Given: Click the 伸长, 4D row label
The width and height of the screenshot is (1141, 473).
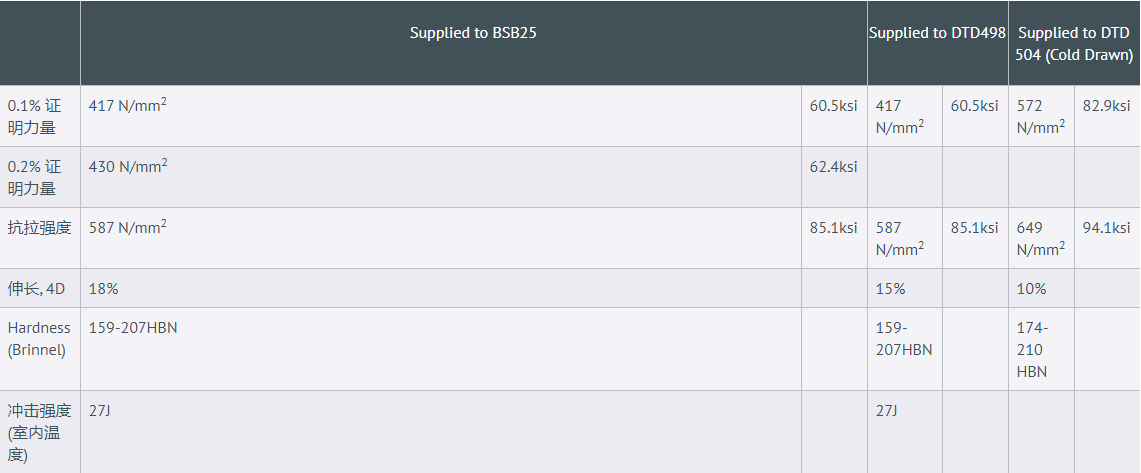Looking at the screenshot, I should (x=37, y=288).
